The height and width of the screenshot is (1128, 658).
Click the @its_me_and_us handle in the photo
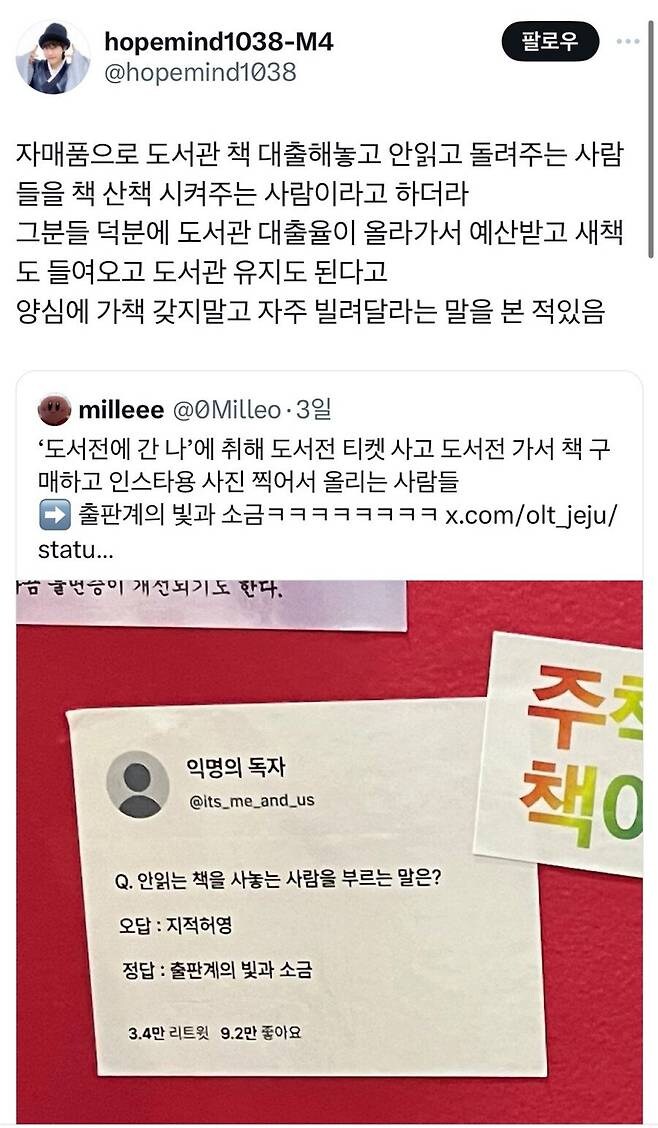click(252, 800)
